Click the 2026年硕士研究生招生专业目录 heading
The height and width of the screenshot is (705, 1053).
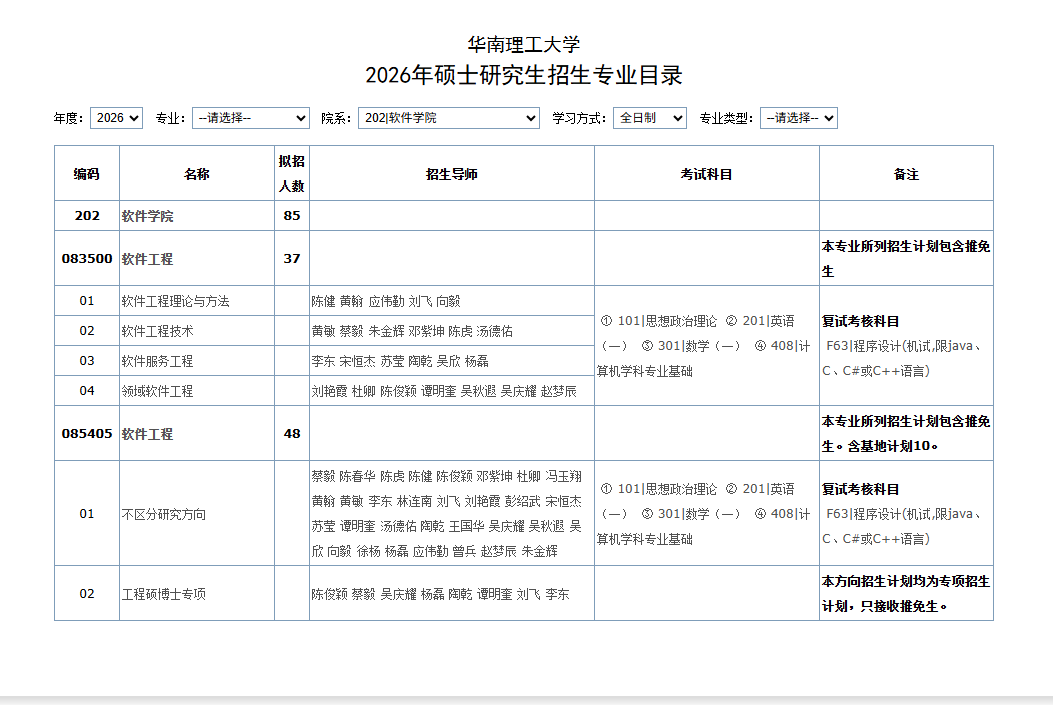(x=524, y=75)
